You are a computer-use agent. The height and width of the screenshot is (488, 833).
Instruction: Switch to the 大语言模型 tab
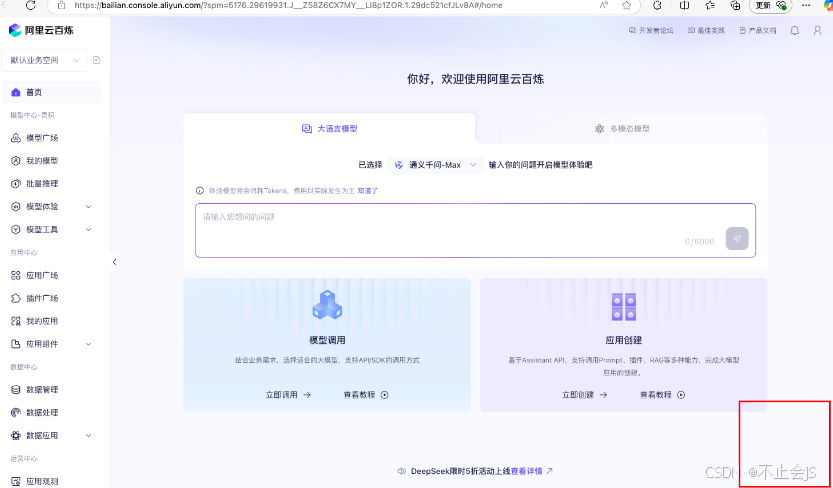click(x=329, y=129)
